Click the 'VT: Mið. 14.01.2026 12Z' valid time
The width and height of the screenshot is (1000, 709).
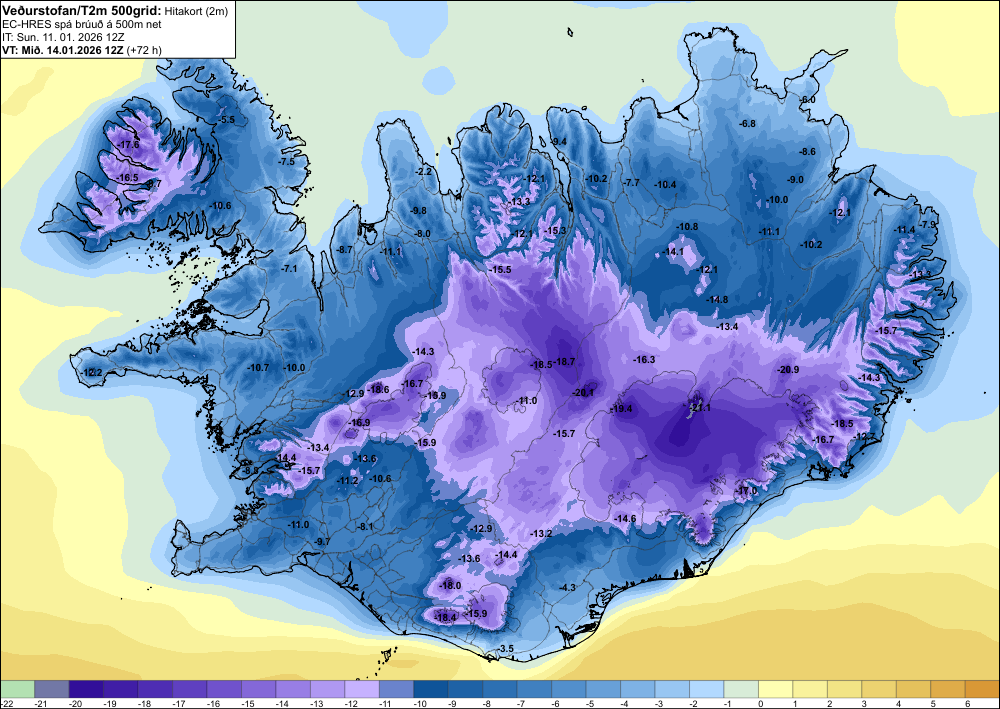coord(63,50)
